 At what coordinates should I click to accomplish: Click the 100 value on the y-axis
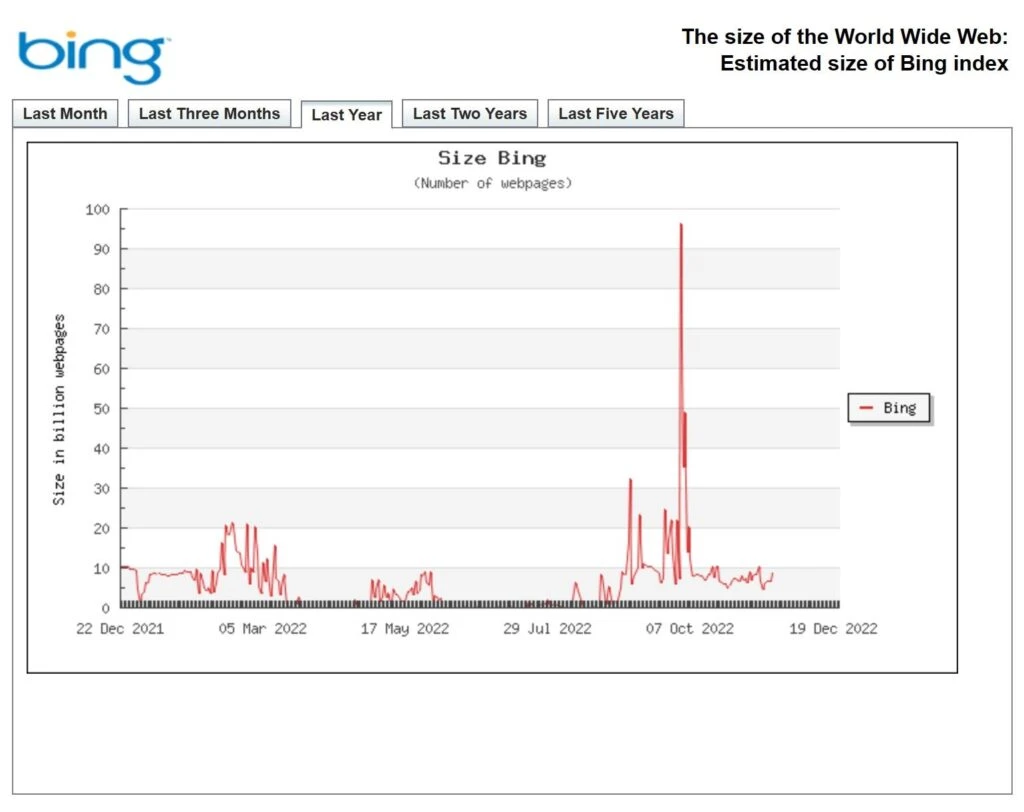click(97, 210)
